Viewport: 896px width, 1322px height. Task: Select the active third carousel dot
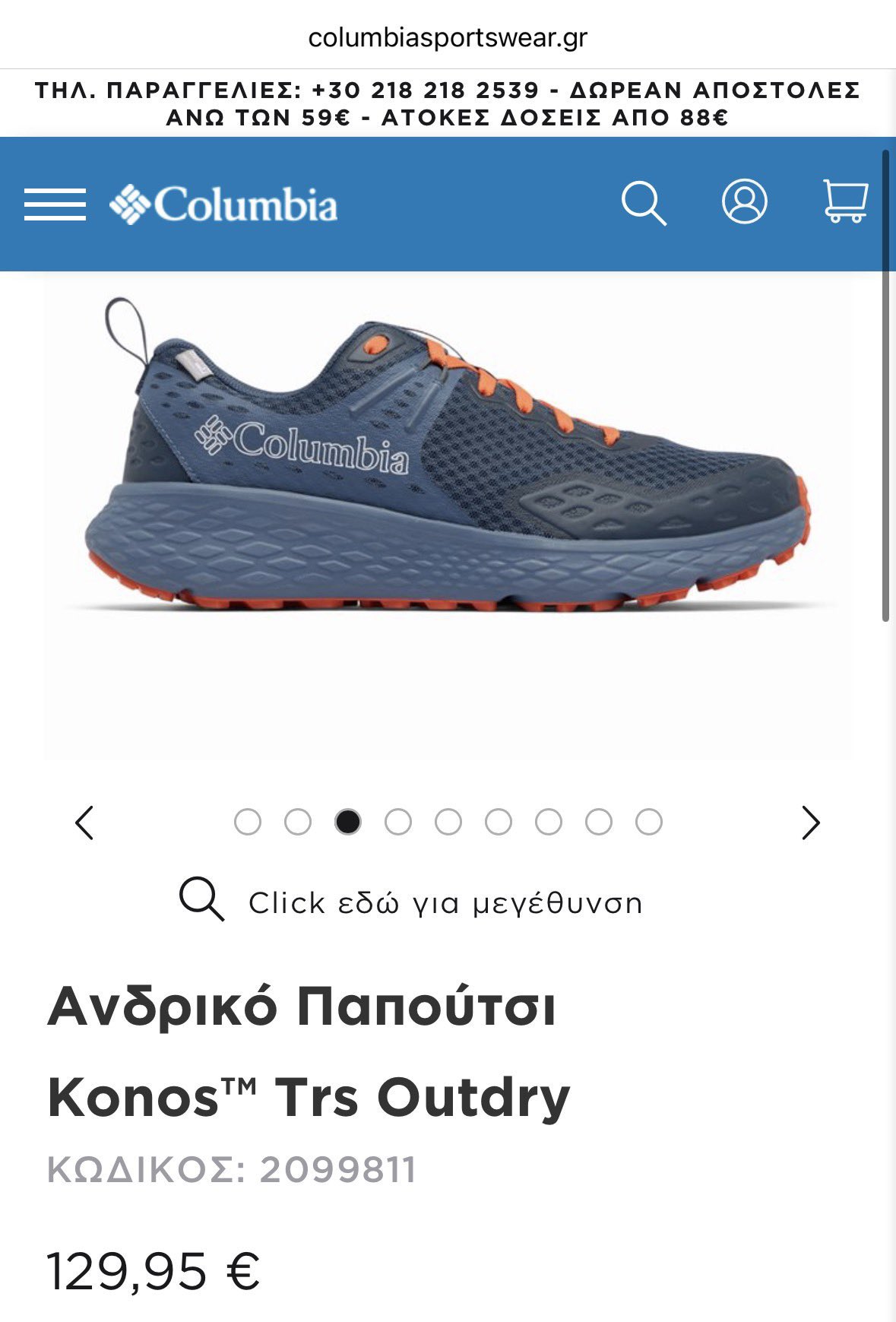tap(348, 822)
